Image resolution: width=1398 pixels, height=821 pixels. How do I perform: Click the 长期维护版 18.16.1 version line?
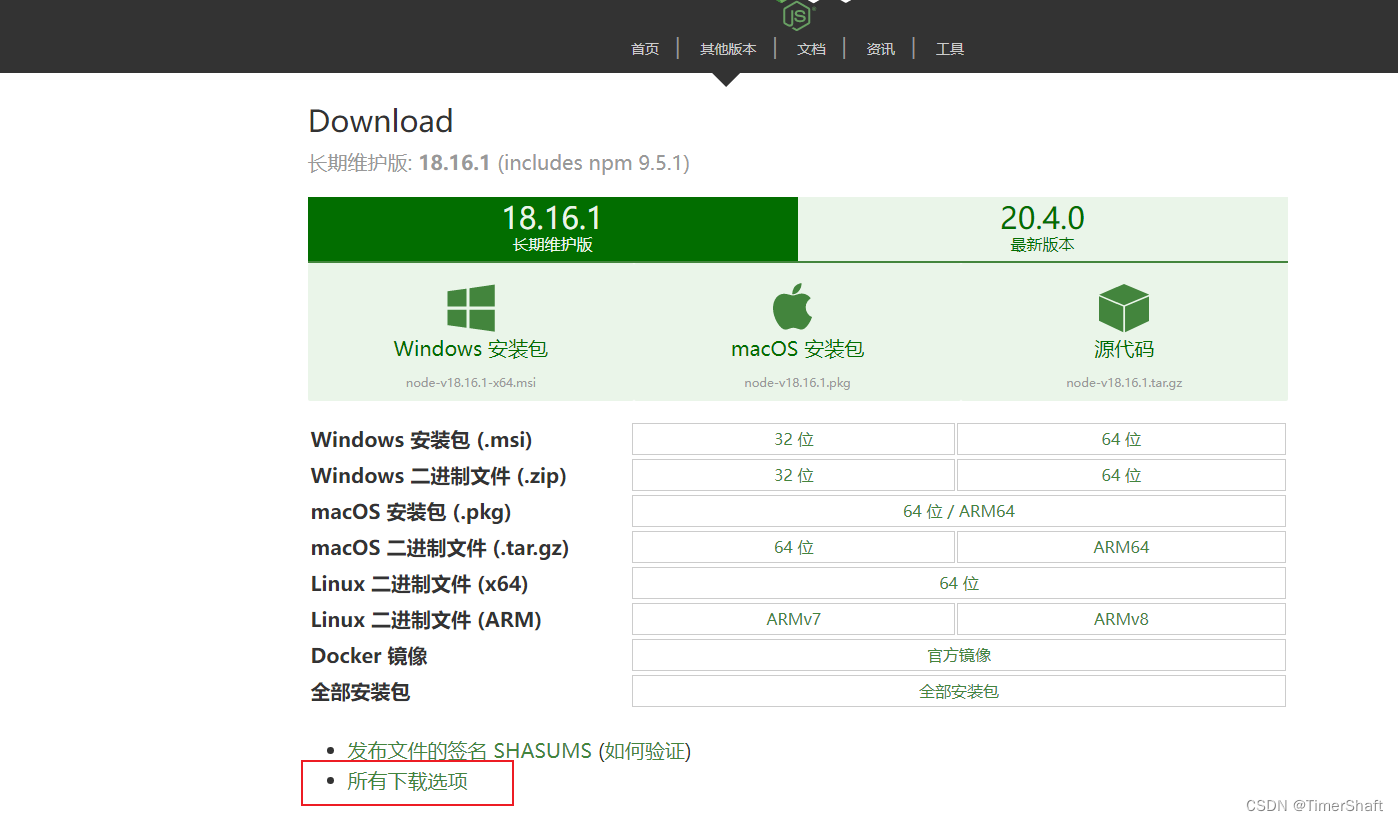click(499, 163)
